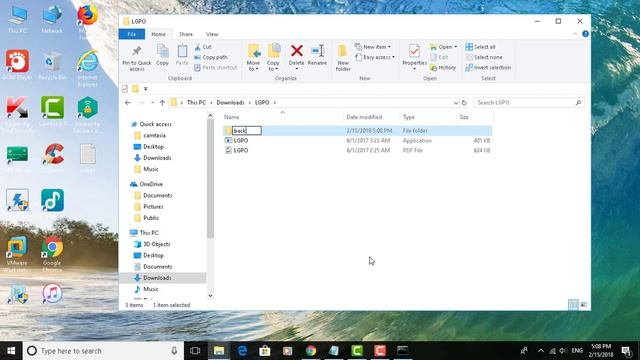Switch to the View ribbon tab
This screenshot has height=360, width=640.
point(212,34)
